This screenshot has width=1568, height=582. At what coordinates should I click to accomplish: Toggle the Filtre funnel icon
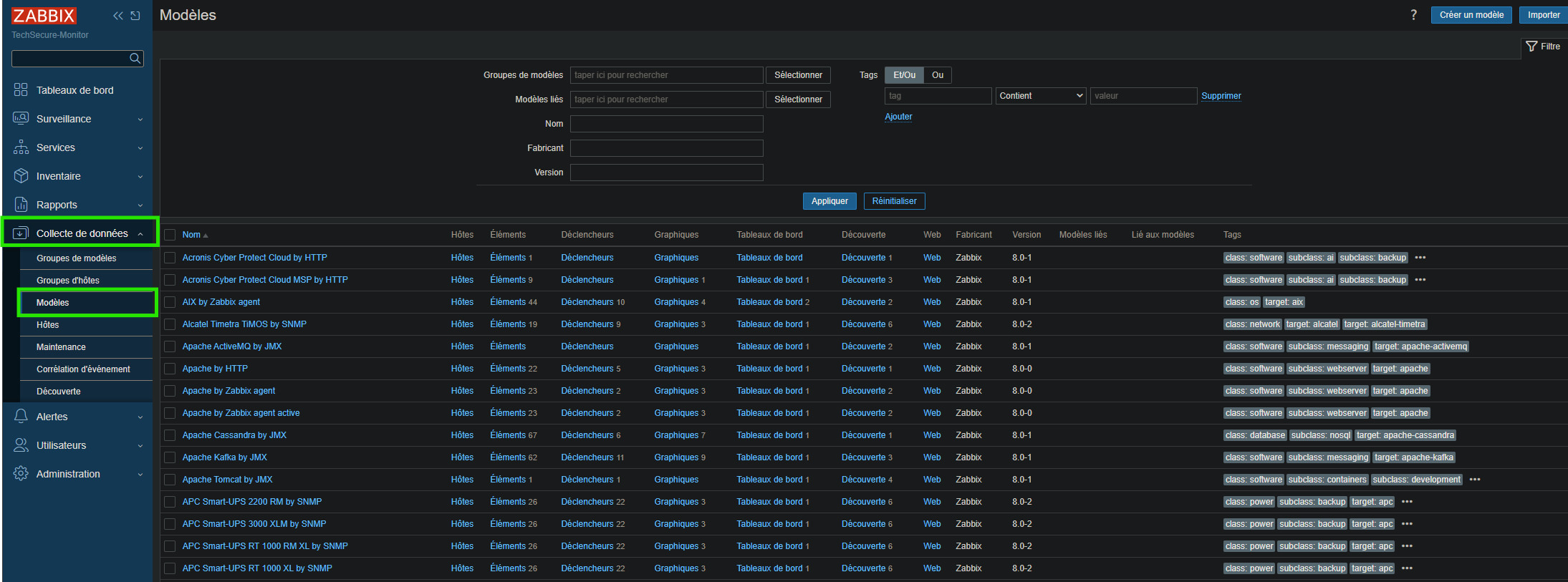click(x=1531, y=47)
